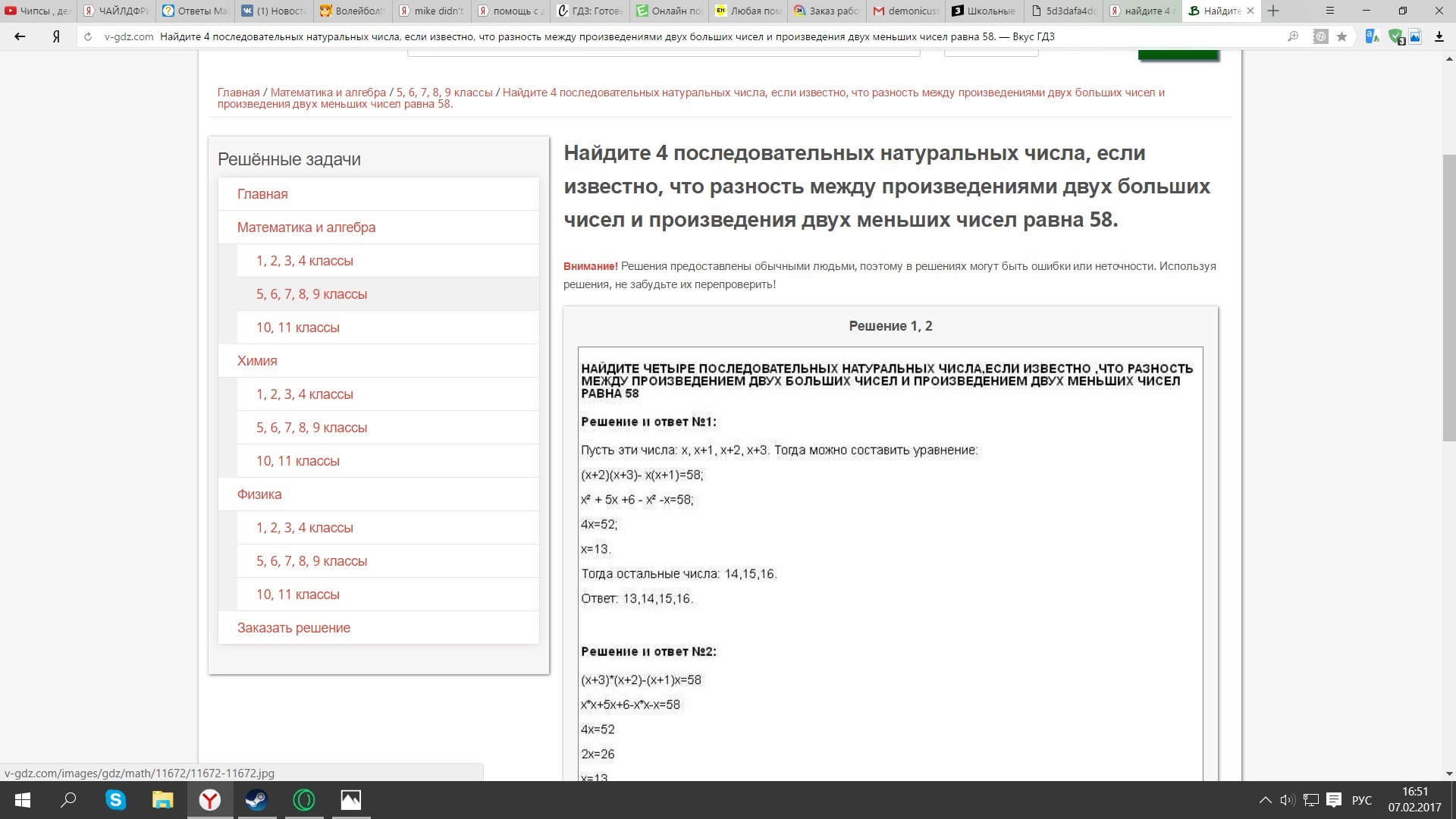Open Steam from the Windows taskbar
Image resolution: width=1456 pixels, height=819 pixels.
(257, 800)
